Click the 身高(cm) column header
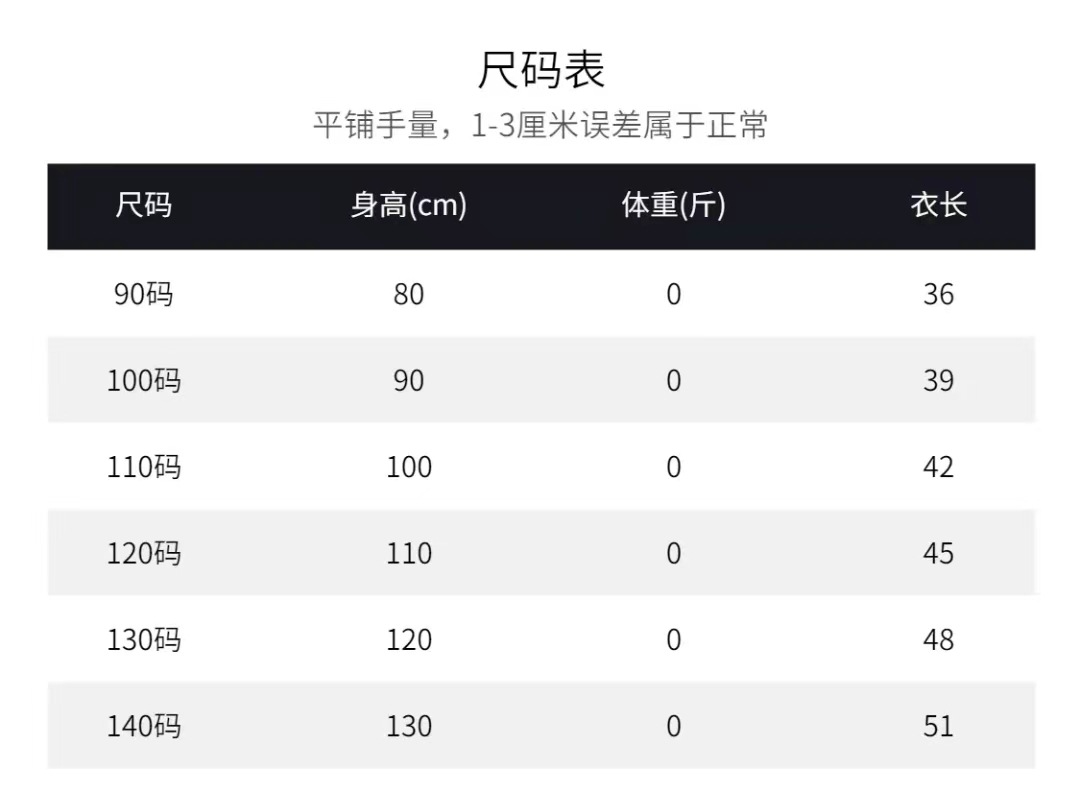 tap(408, 206)
